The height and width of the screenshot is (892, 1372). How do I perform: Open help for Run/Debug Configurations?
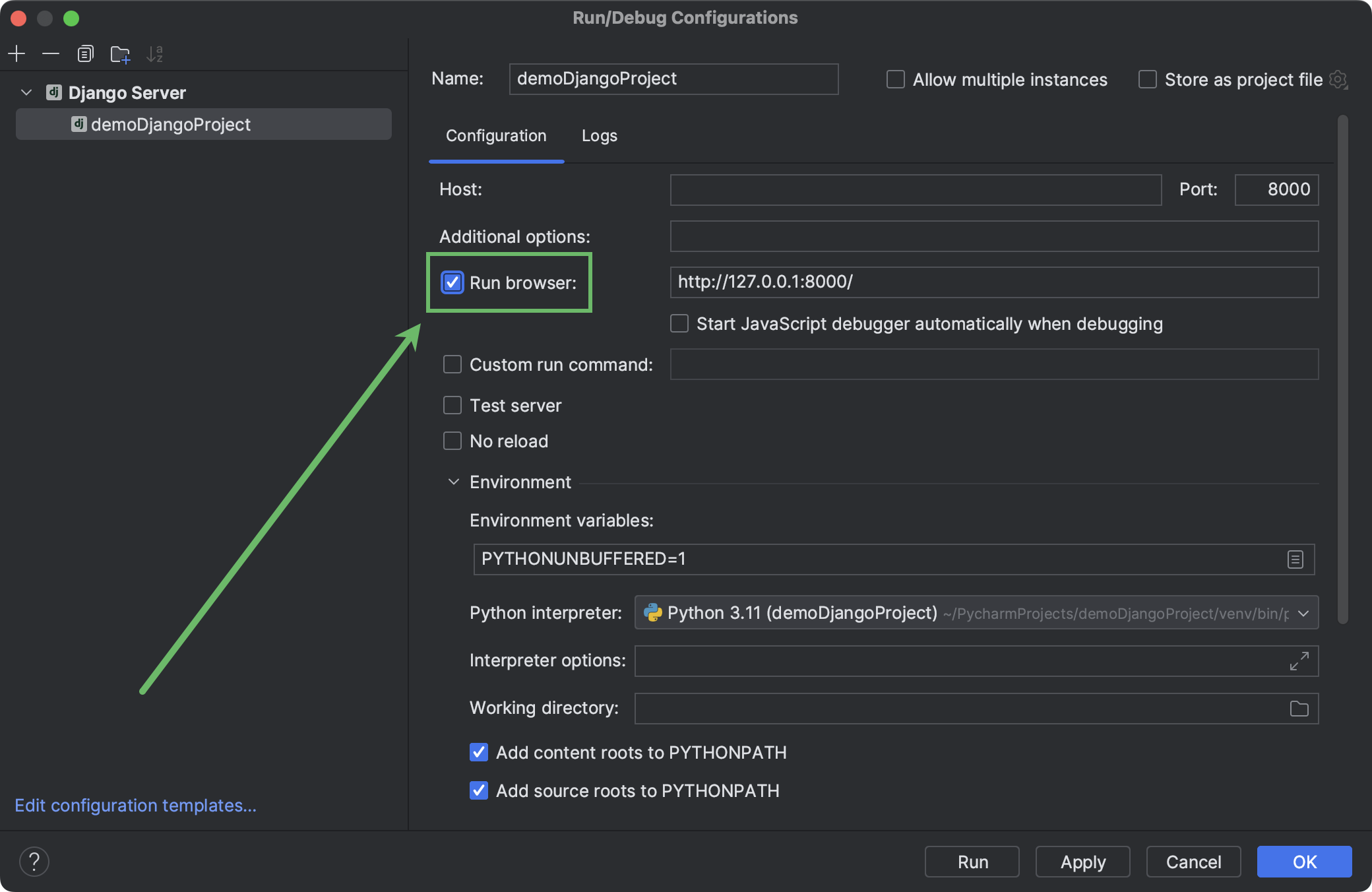click(x=35, y=862)
